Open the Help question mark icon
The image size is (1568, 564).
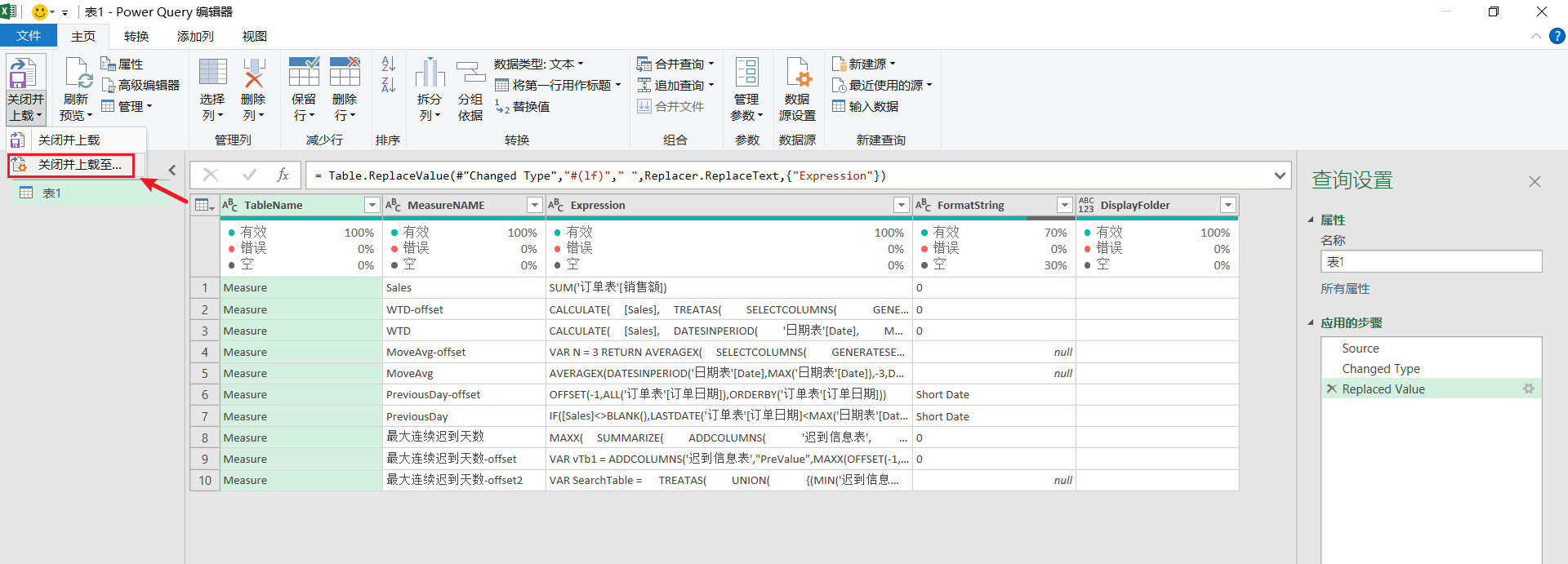pos(1557,37)
